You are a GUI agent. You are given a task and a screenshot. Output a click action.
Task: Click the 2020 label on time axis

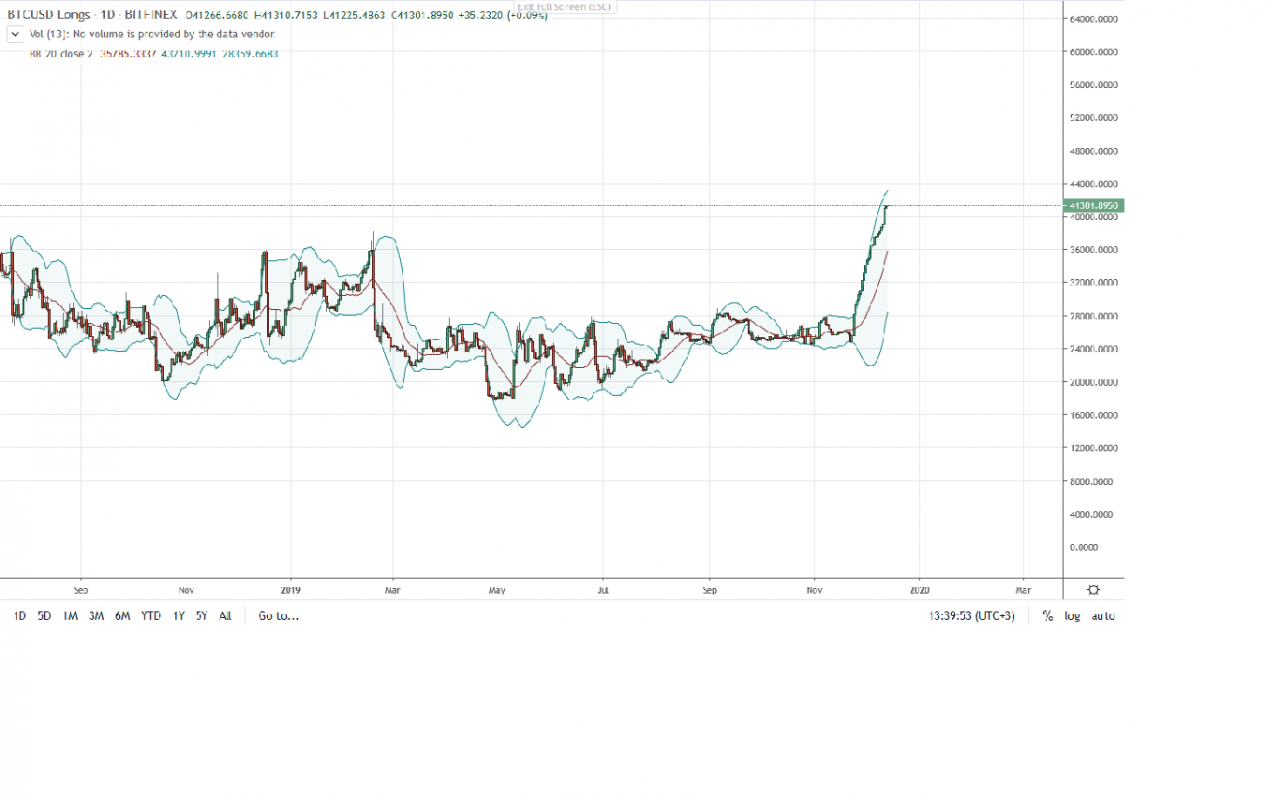pyautogui.click(x=919, y=590)
